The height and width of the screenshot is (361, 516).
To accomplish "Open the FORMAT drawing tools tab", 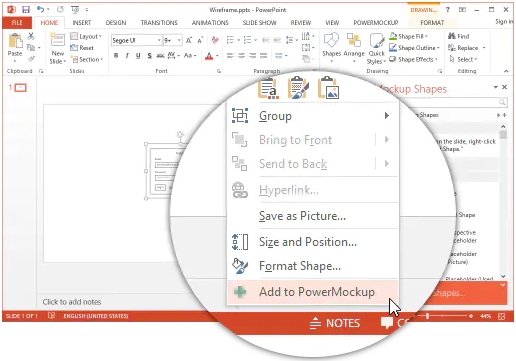I will 432,23.
